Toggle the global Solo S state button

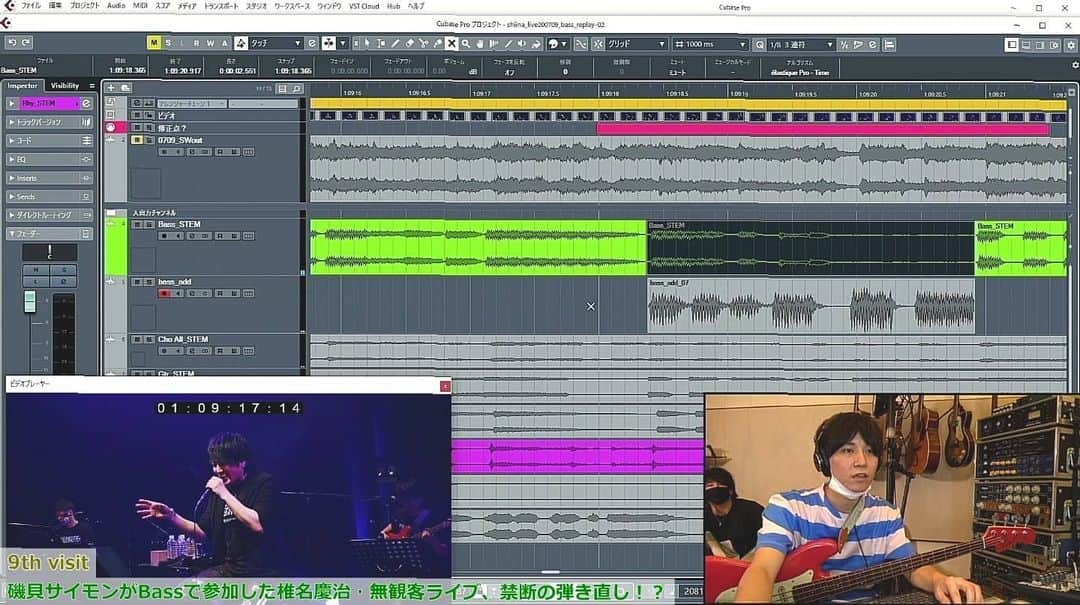(x=168, y=43)
